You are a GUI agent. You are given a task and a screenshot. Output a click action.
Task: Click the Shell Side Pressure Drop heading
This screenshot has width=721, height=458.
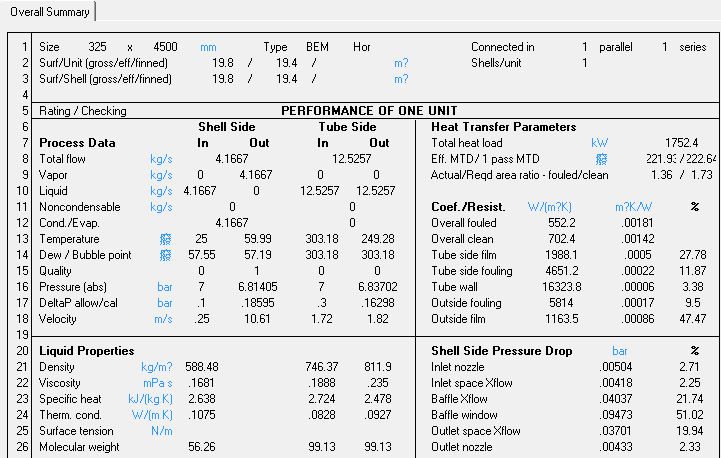(502, 351)
